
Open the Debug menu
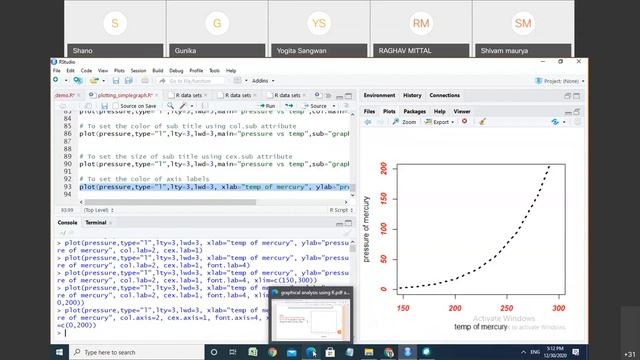coord(176,71)
